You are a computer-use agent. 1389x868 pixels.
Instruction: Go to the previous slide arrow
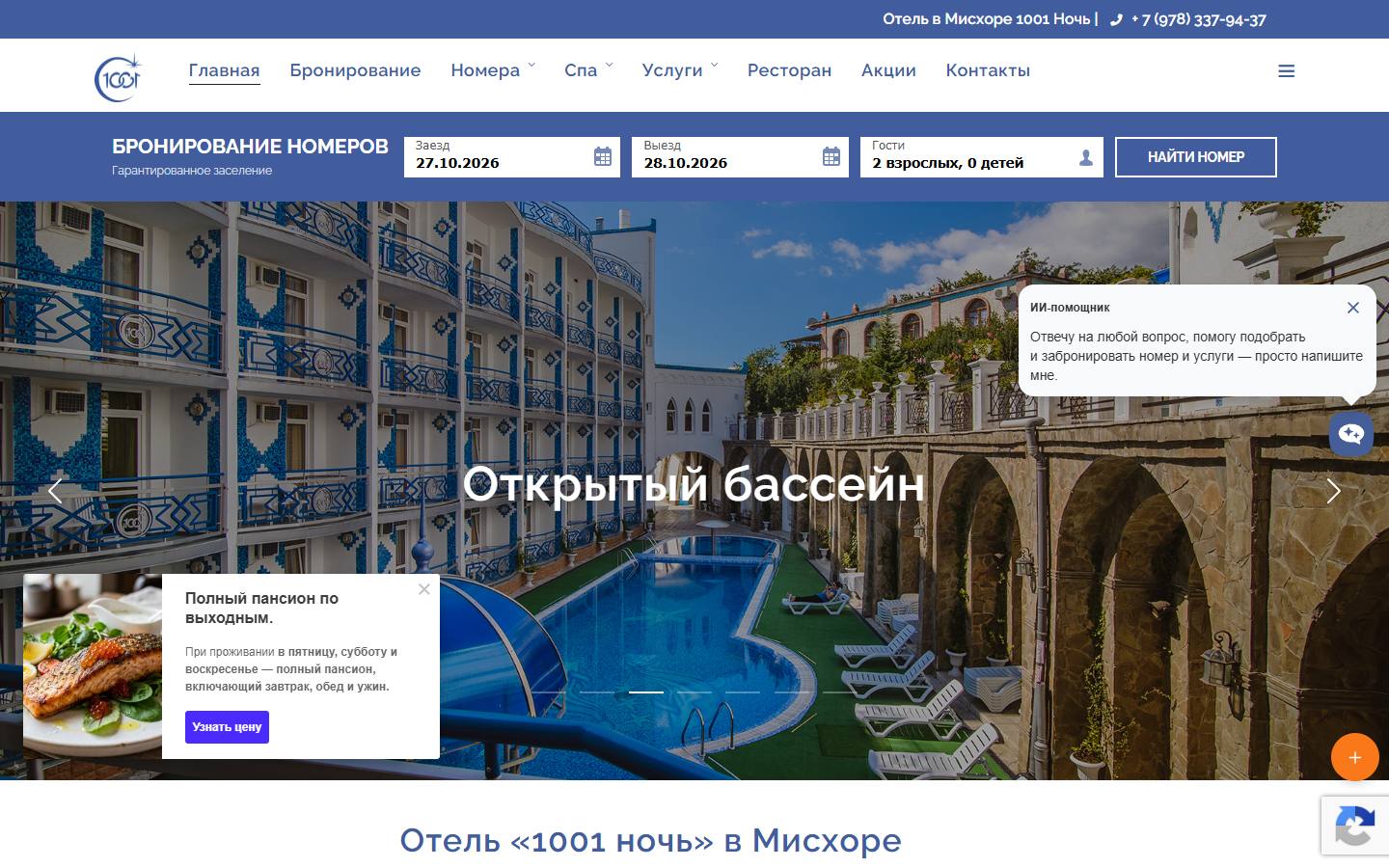(x=55, y=491)
